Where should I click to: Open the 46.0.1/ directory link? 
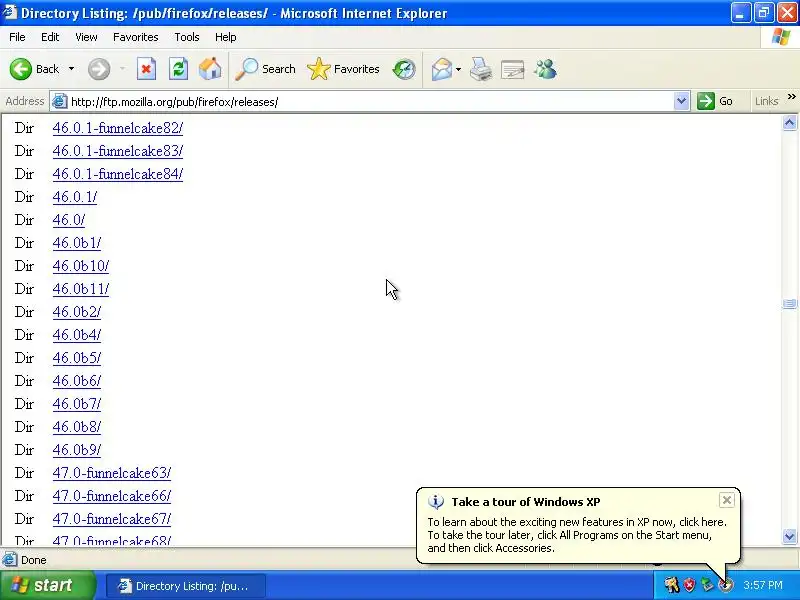tap(74, 197)
